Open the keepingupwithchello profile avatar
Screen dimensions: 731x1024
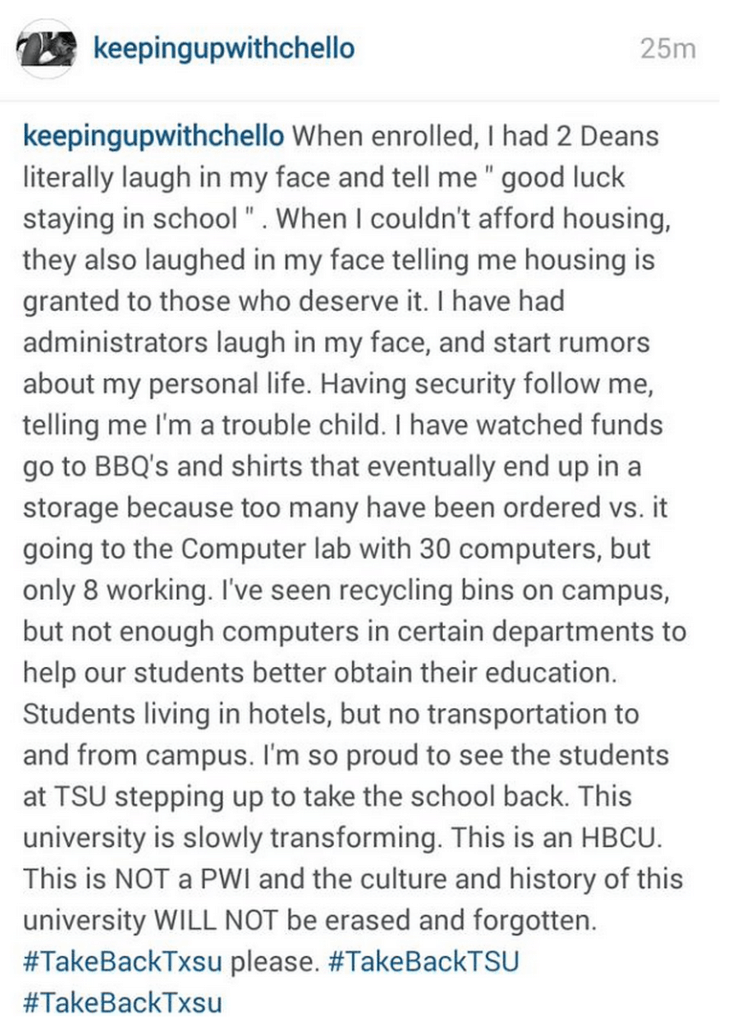click(x=48, y=48)
